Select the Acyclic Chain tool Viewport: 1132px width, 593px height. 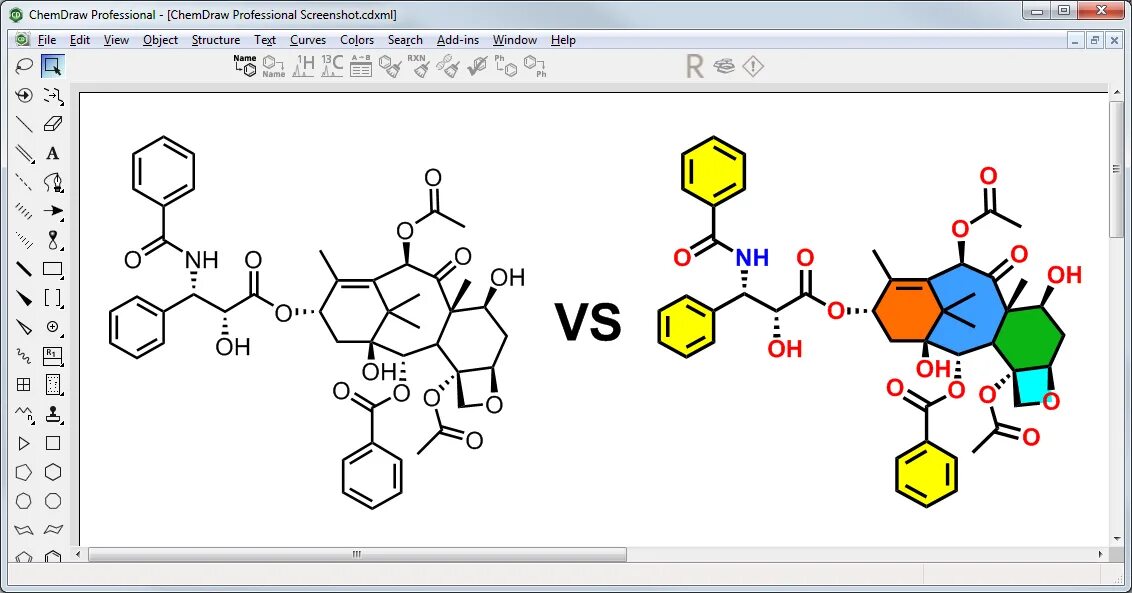24,414
